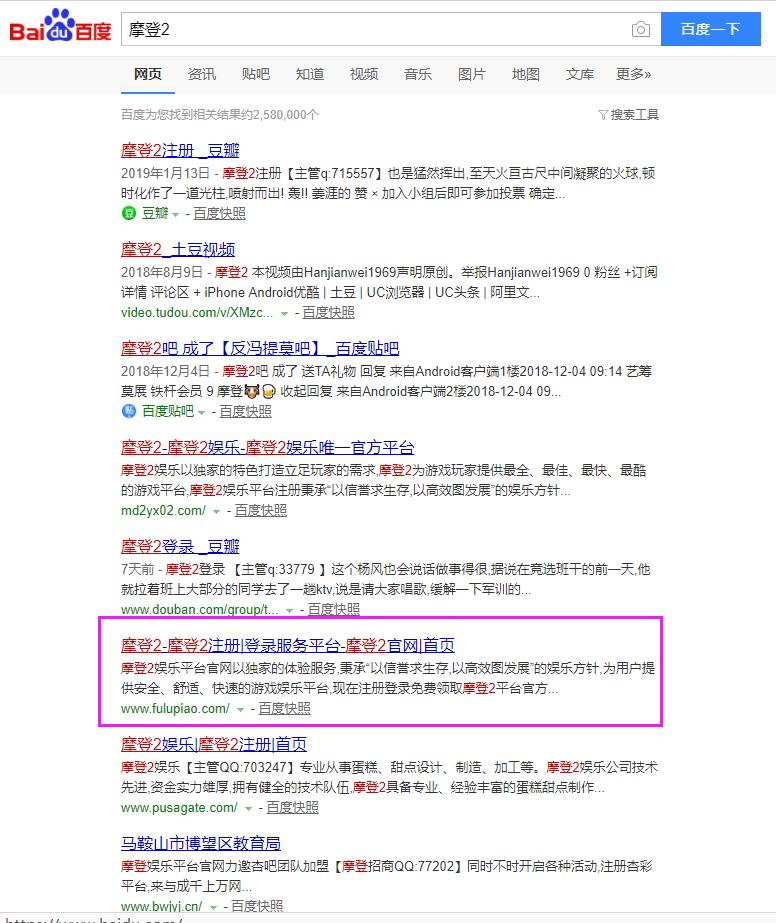
Task: Click date 2019年1月13日 in first result
Action: coord(165,173)
